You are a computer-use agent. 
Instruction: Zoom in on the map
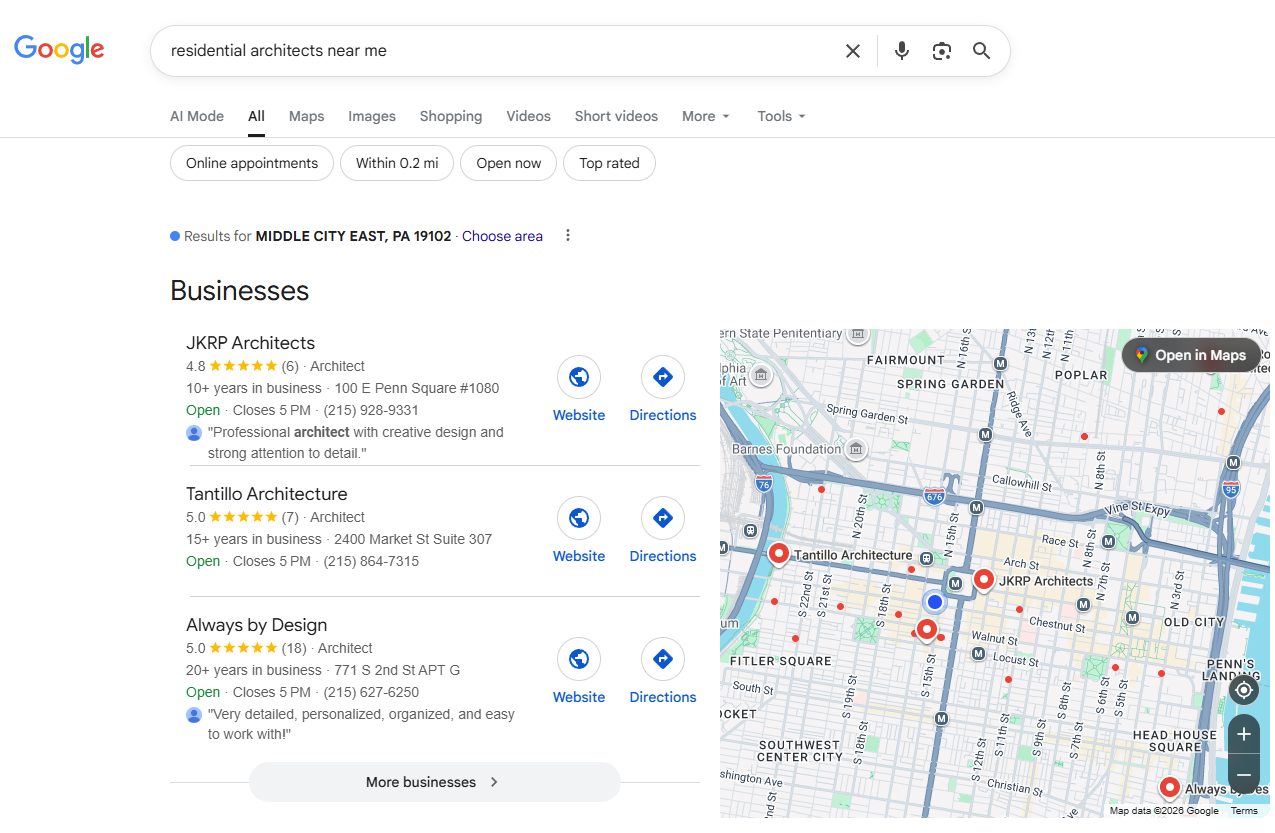pos(1243,734)
